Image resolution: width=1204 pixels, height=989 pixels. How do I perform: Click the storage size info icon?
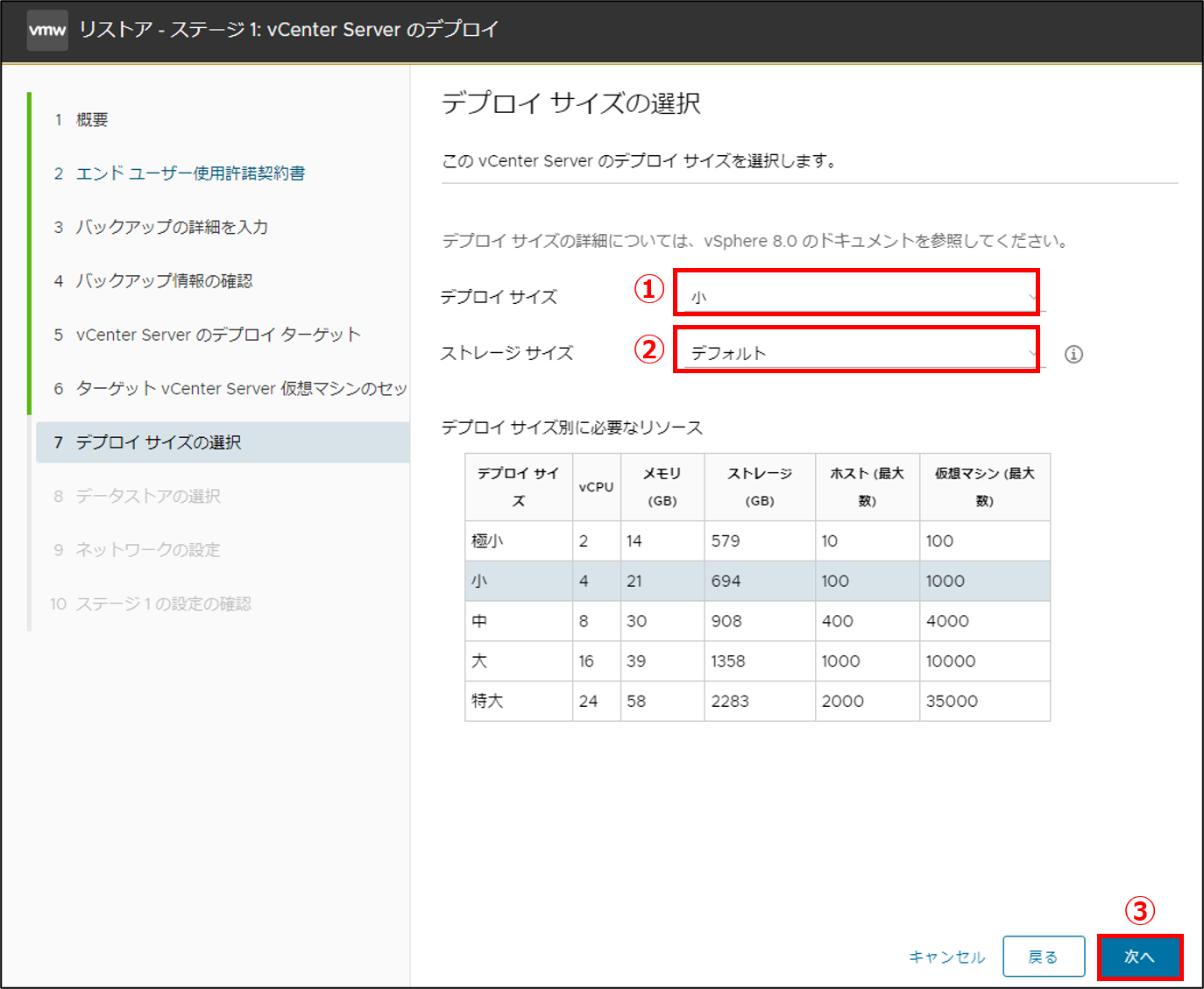(x=1073, y=354)
